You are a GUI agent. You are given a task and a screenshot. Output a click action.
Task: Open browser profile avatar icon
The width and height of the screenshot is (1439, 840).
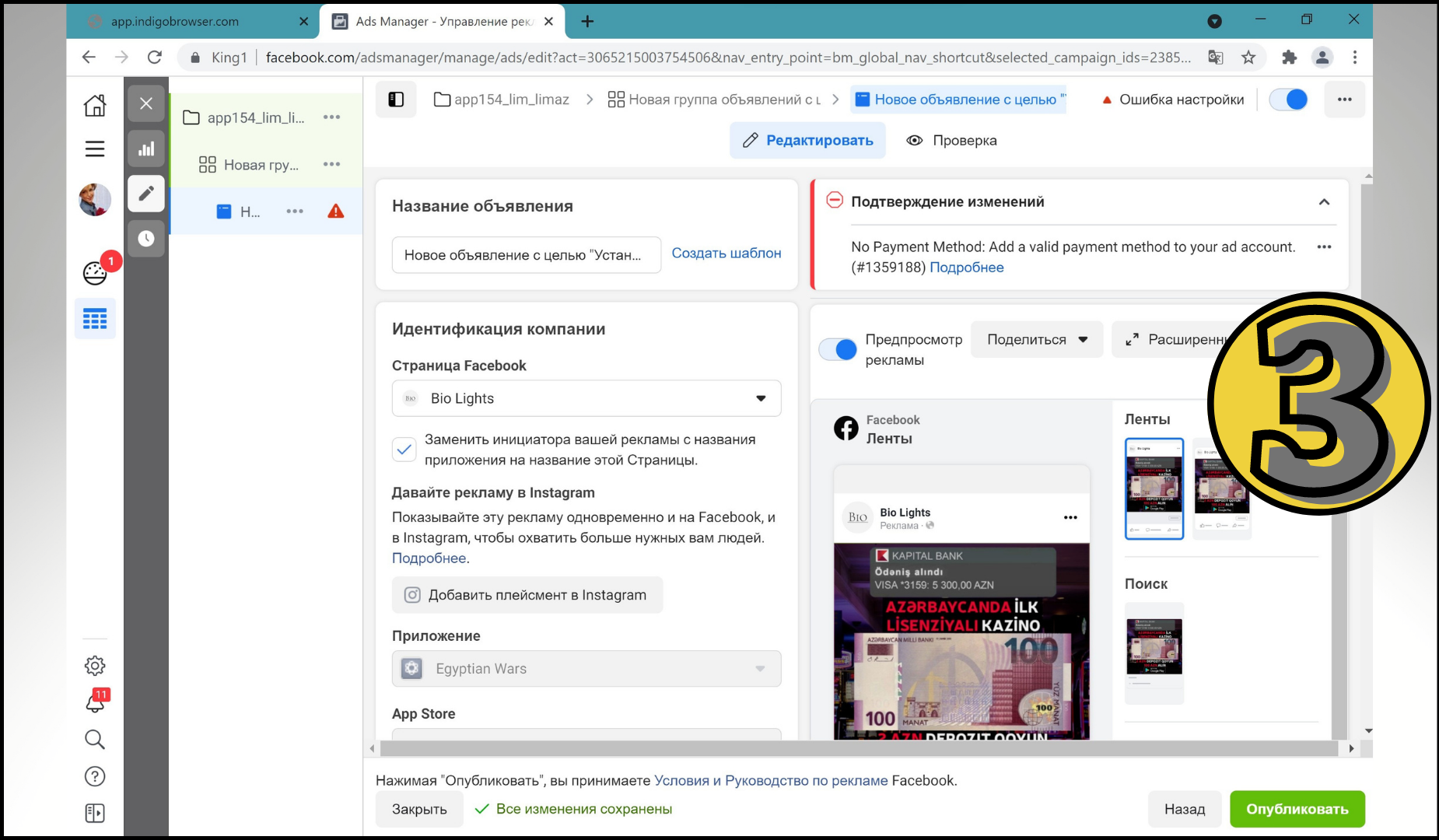pos(1322,58)
